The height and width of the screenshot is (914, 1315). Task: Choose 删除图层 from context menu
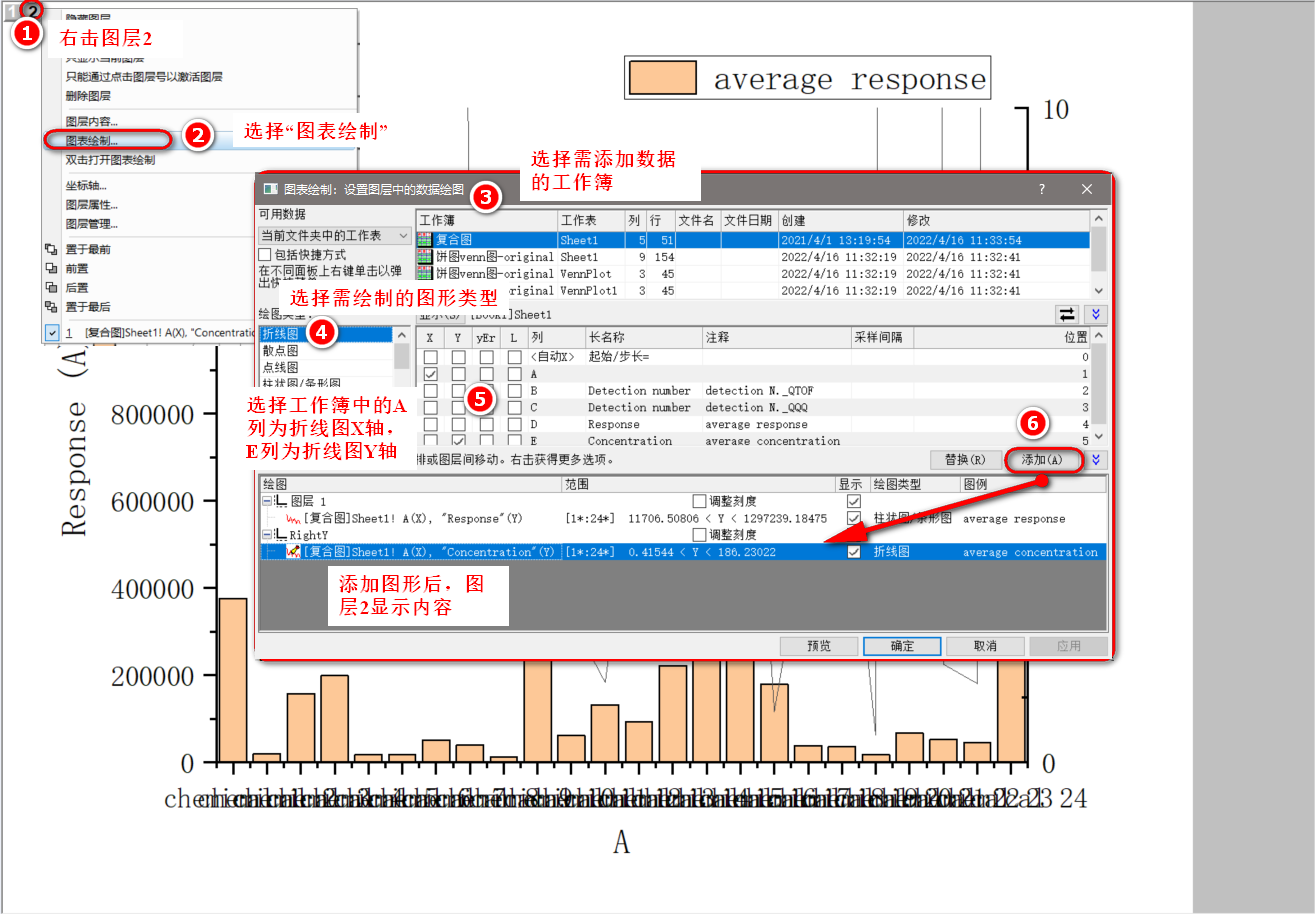click(x=88, y=96)
